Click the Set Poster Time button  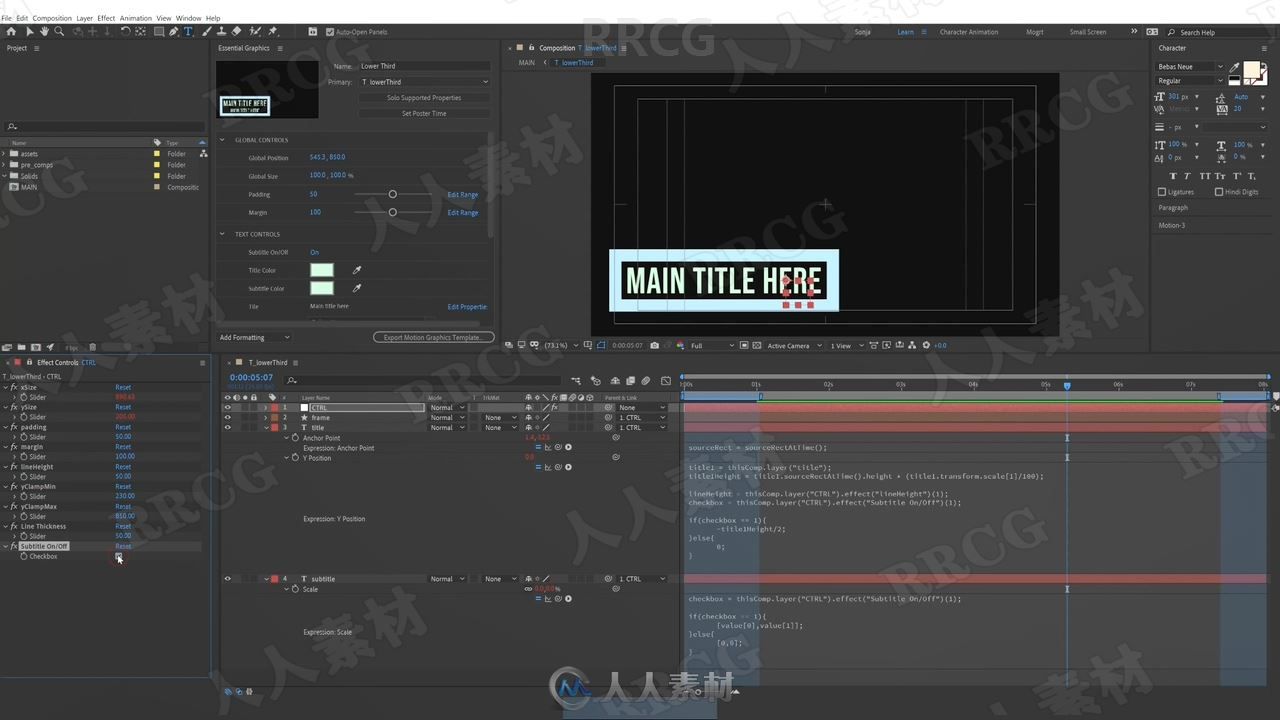point(424,113)
